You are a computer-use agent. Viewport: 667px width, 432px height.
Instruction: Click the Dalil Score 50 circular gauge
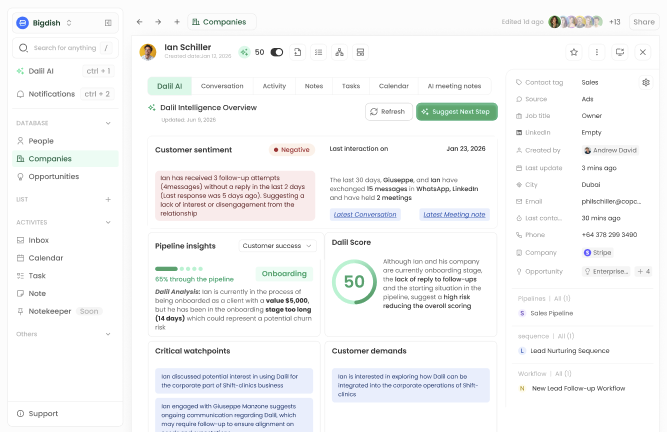[x=354, y=282]
